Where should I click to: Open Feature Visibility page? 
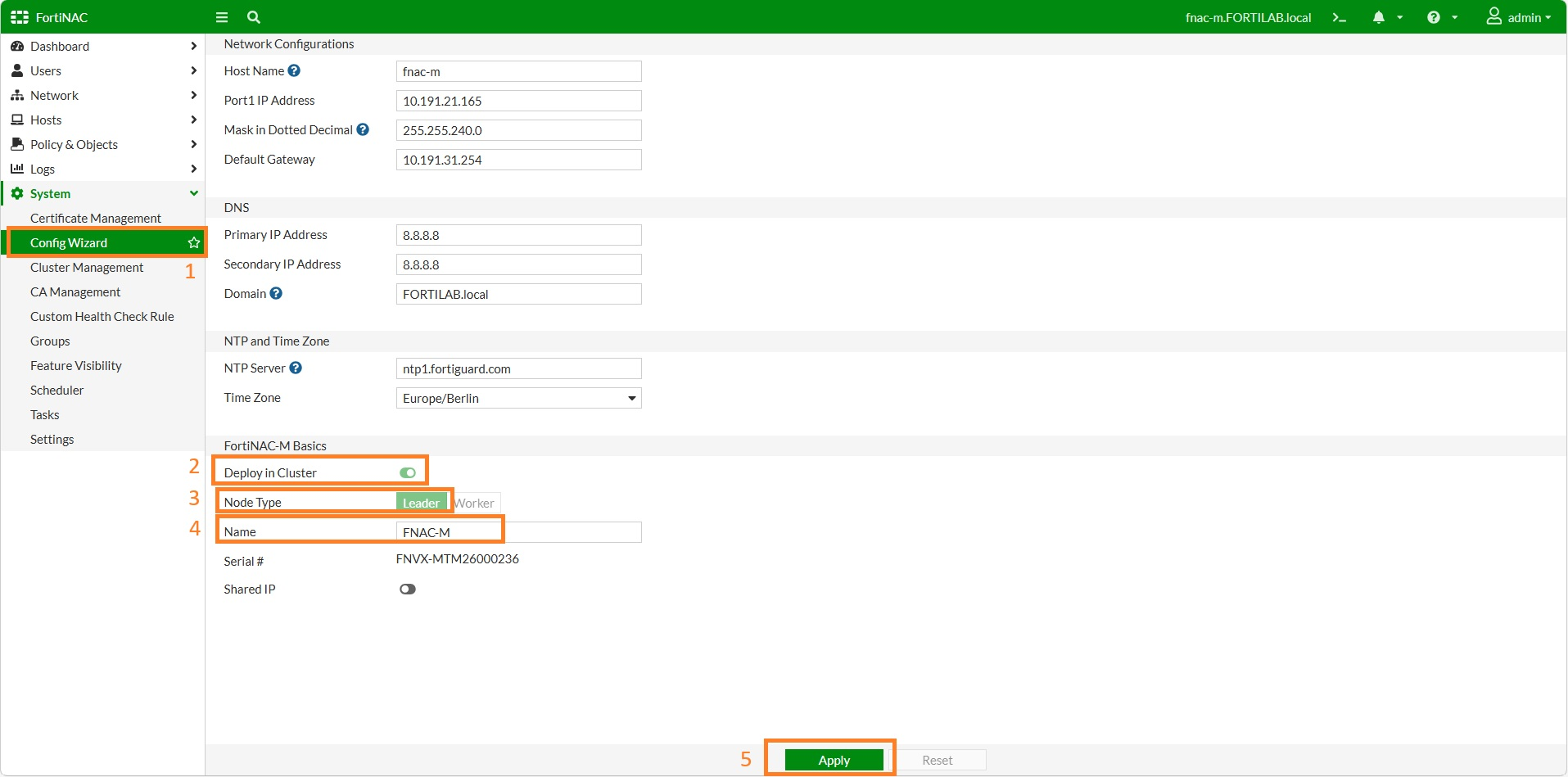[x=76, y=366]
